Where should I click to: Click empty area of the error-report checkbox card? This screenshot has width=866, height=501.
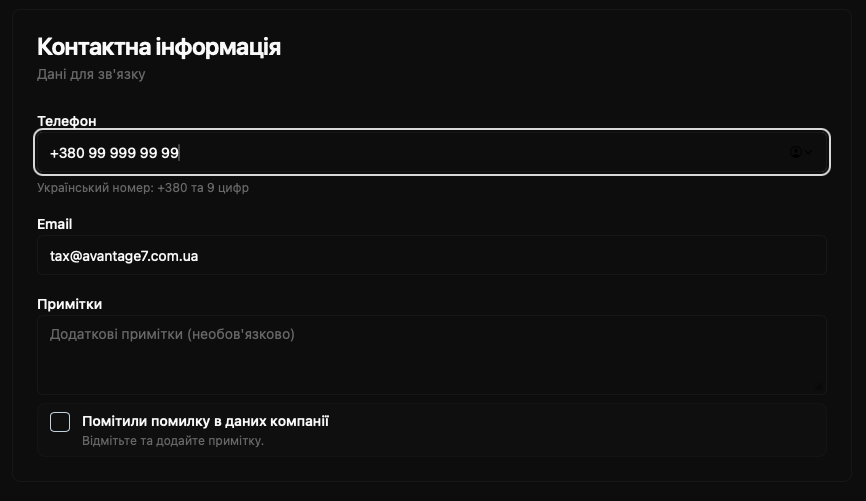click(x=600, y=430)
